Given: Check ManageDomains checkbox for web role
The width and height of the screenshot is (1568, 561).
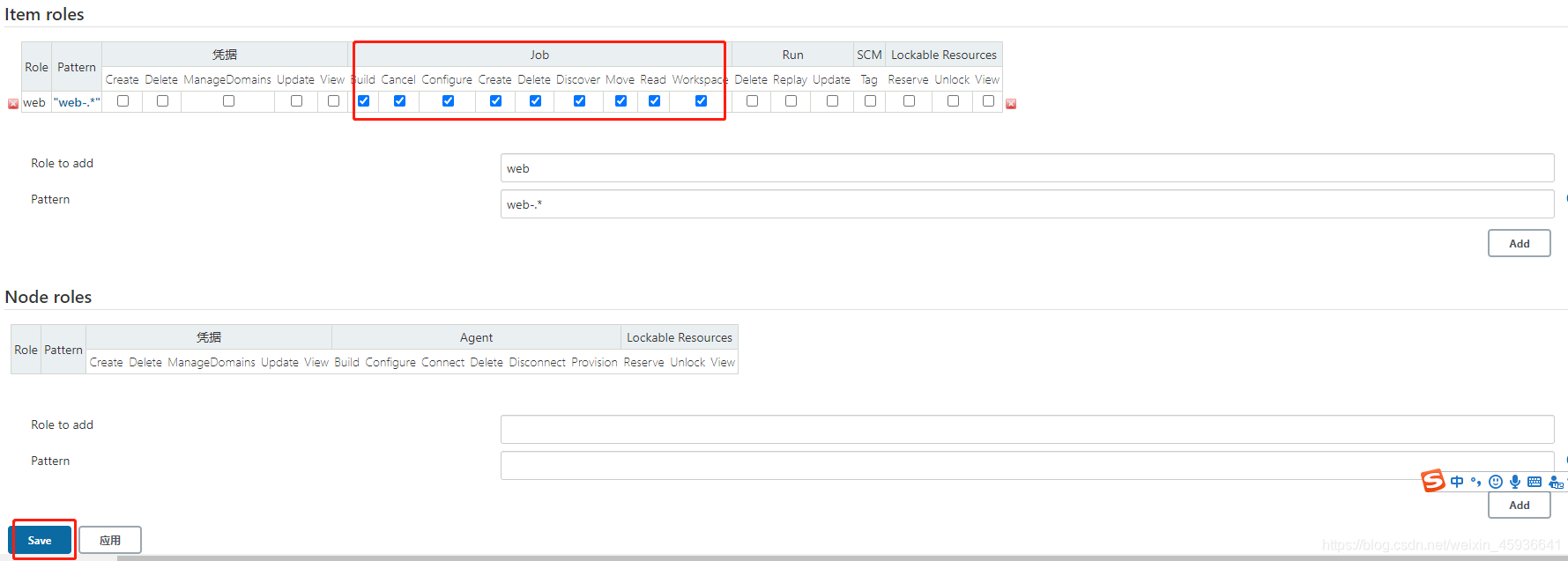Looking at the screenshot, I should 229,101.
